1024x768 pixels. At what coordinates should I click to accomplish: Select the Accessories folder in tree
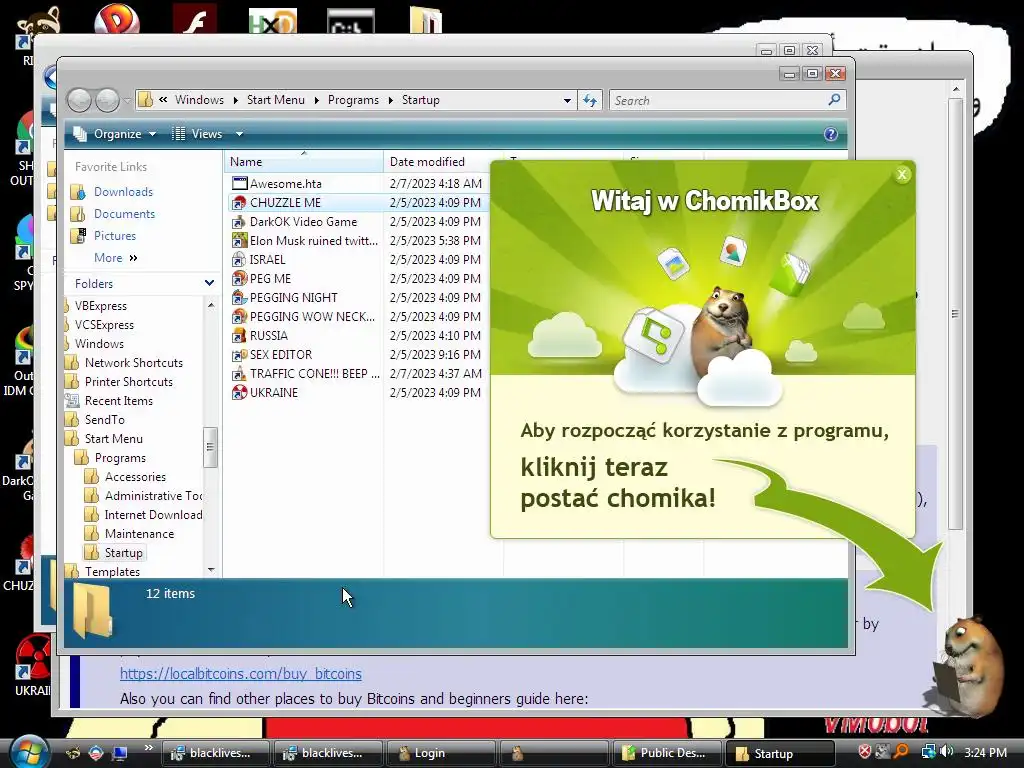135,477
